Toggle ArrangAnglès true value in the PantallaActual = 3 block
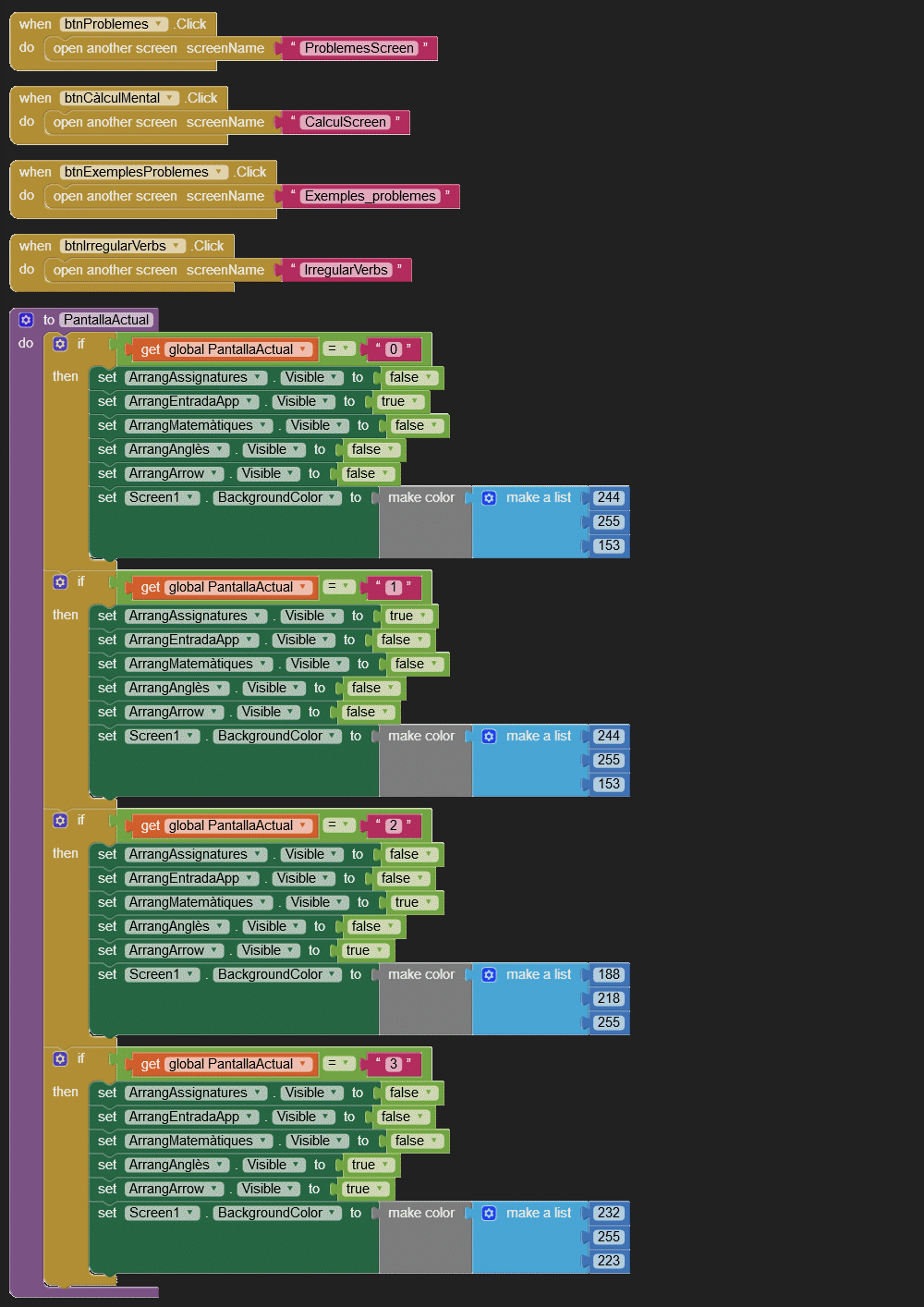Viewport: 924px width, 1307px height. [371, 1165]
